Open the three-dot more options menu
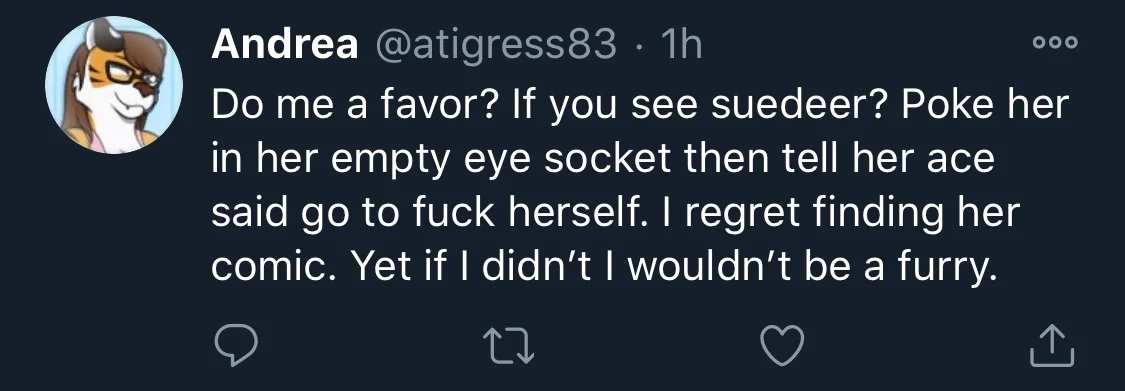The image size is (1125, 391). click(1055, 43)
